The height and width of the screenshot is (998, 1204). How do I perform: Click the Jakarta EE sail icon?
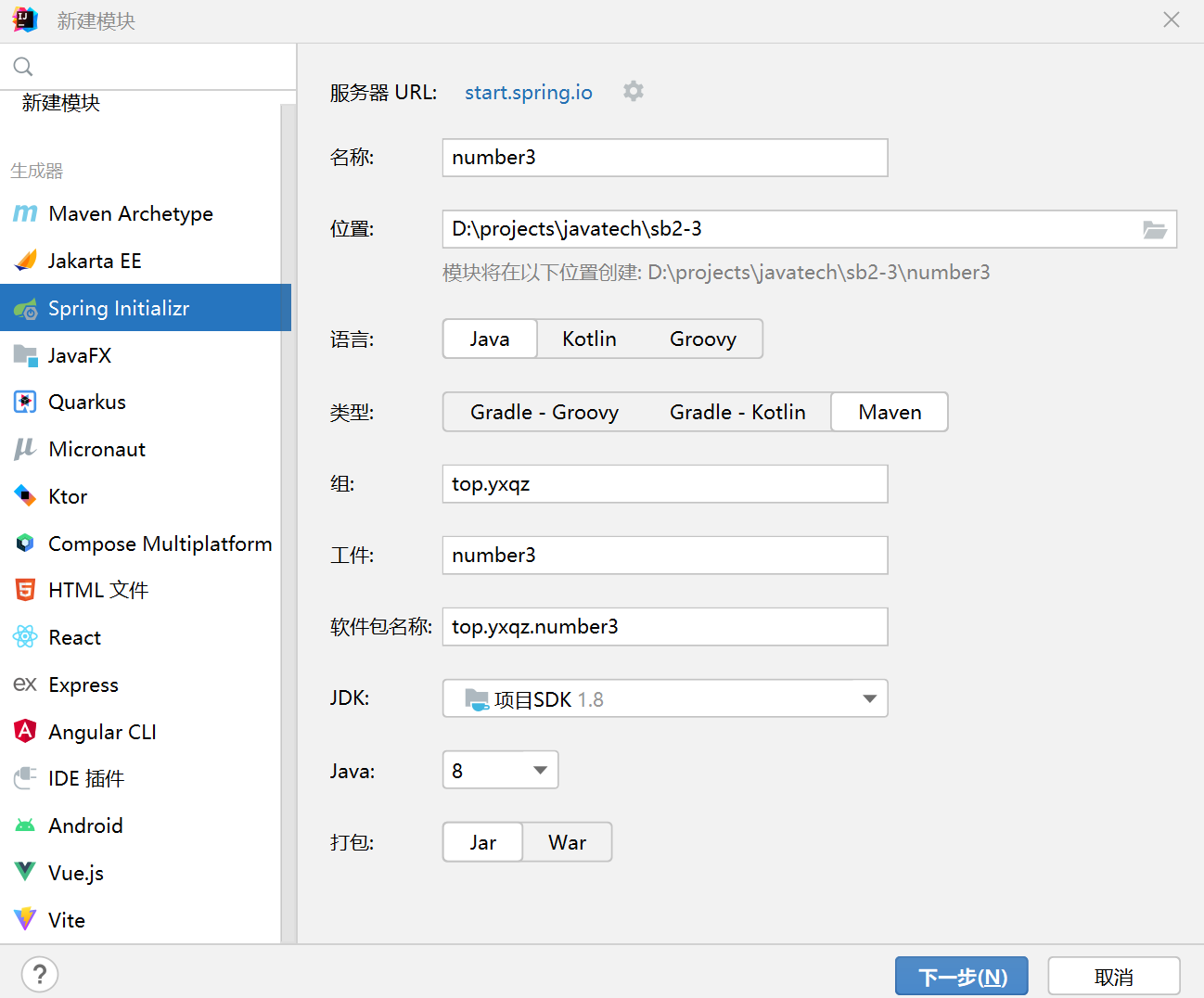(25, 261)
